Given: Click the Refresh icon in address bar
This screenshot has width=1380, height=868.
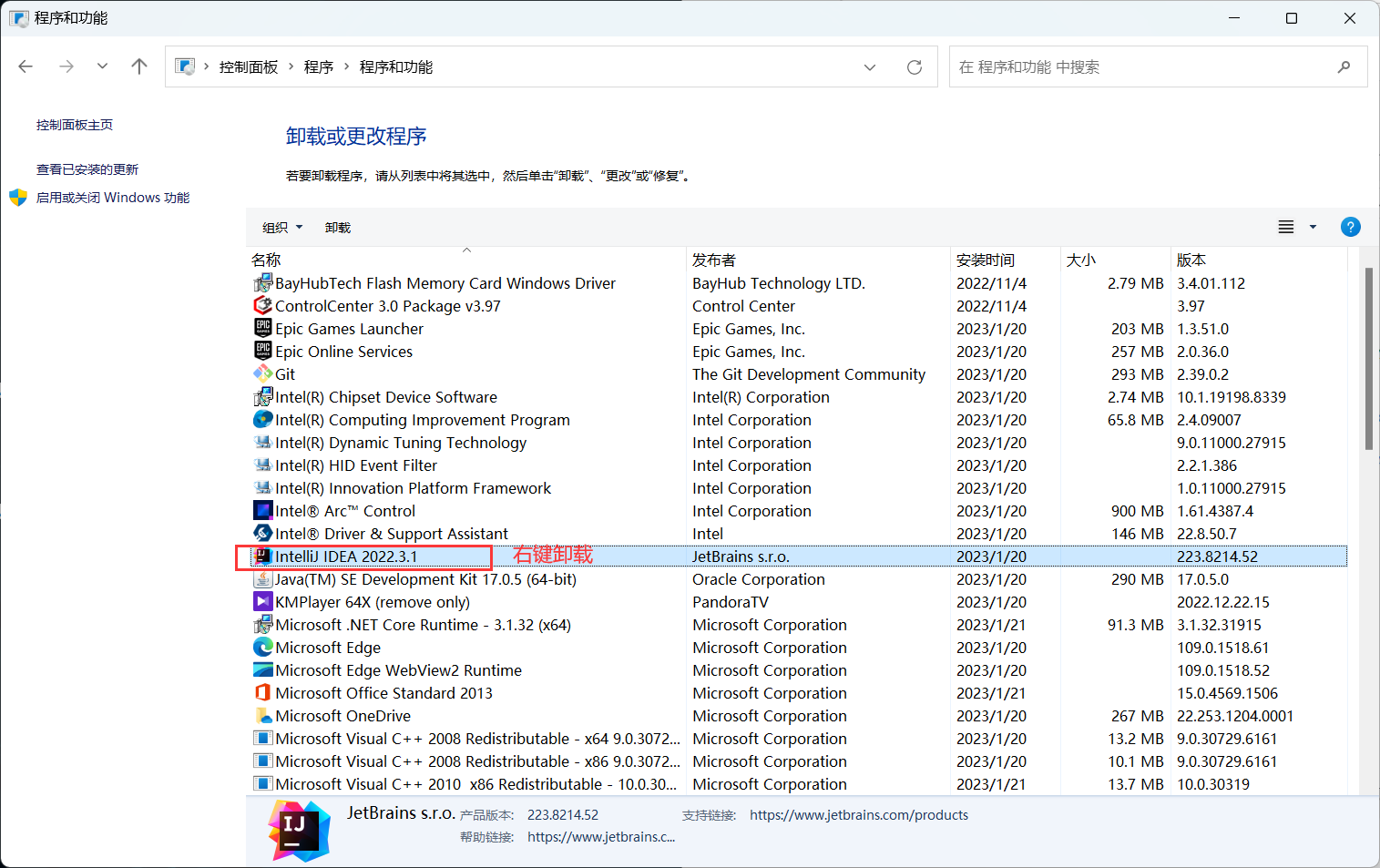Looking at the screenshot, I should [x=915, y=67].
